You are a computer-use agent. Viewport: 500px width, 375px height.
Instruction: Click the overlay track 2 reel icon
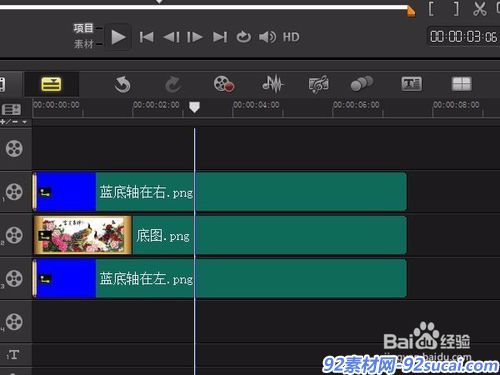(14, 235)
